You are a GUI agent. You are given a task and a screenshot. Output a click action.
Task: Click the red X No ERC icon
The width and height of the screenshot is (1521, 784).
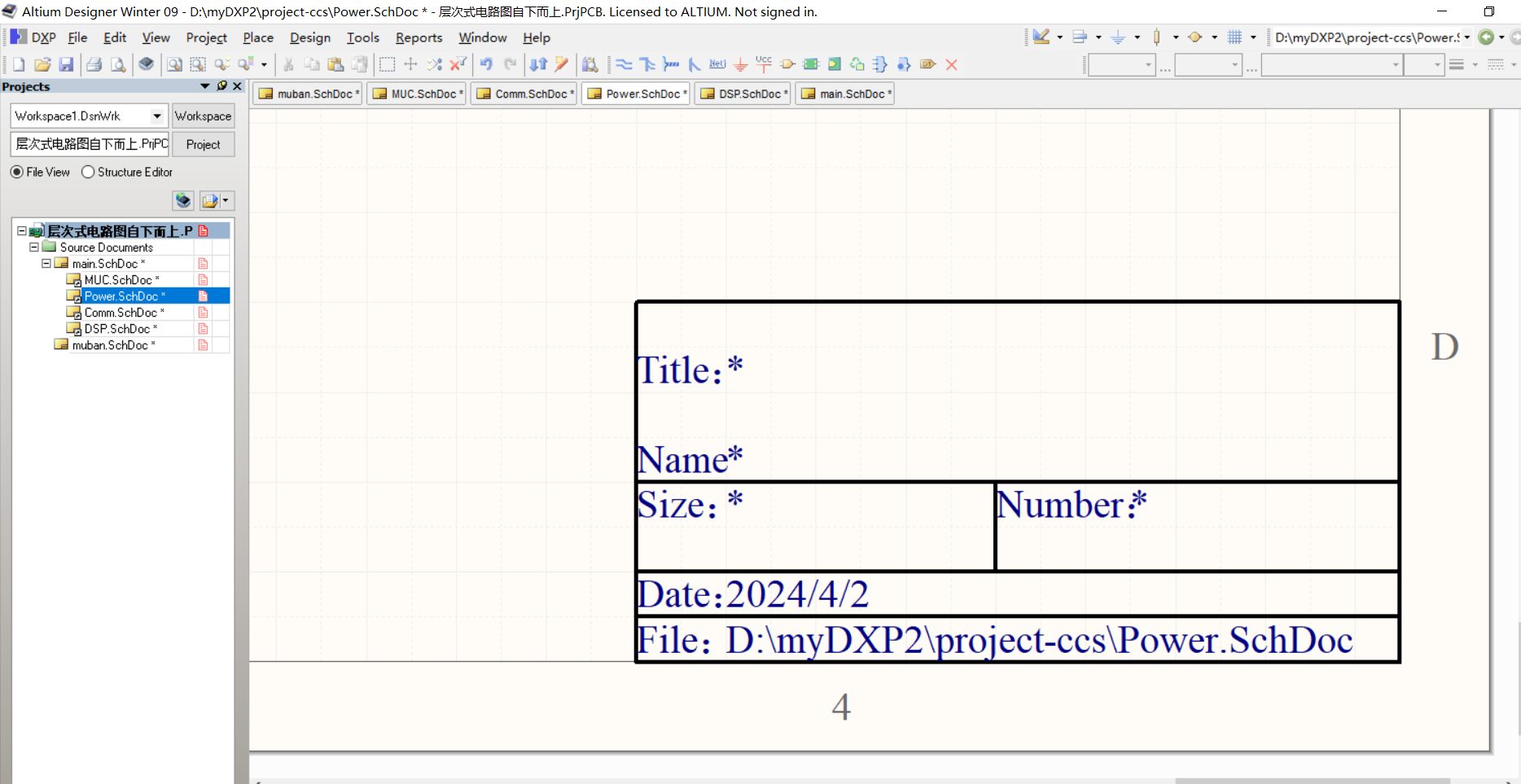pos(951,64)
